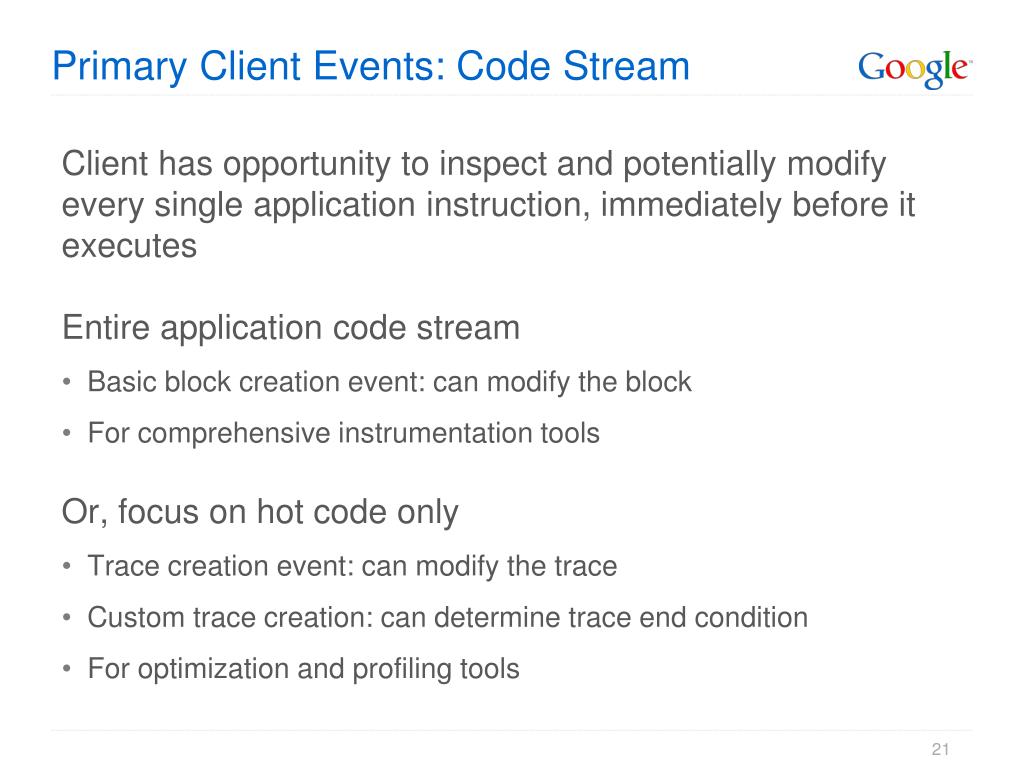This screenshot has height=768, width=1024.
Task: Click the bullet before Basic block creation event
Action: [67, 382]
